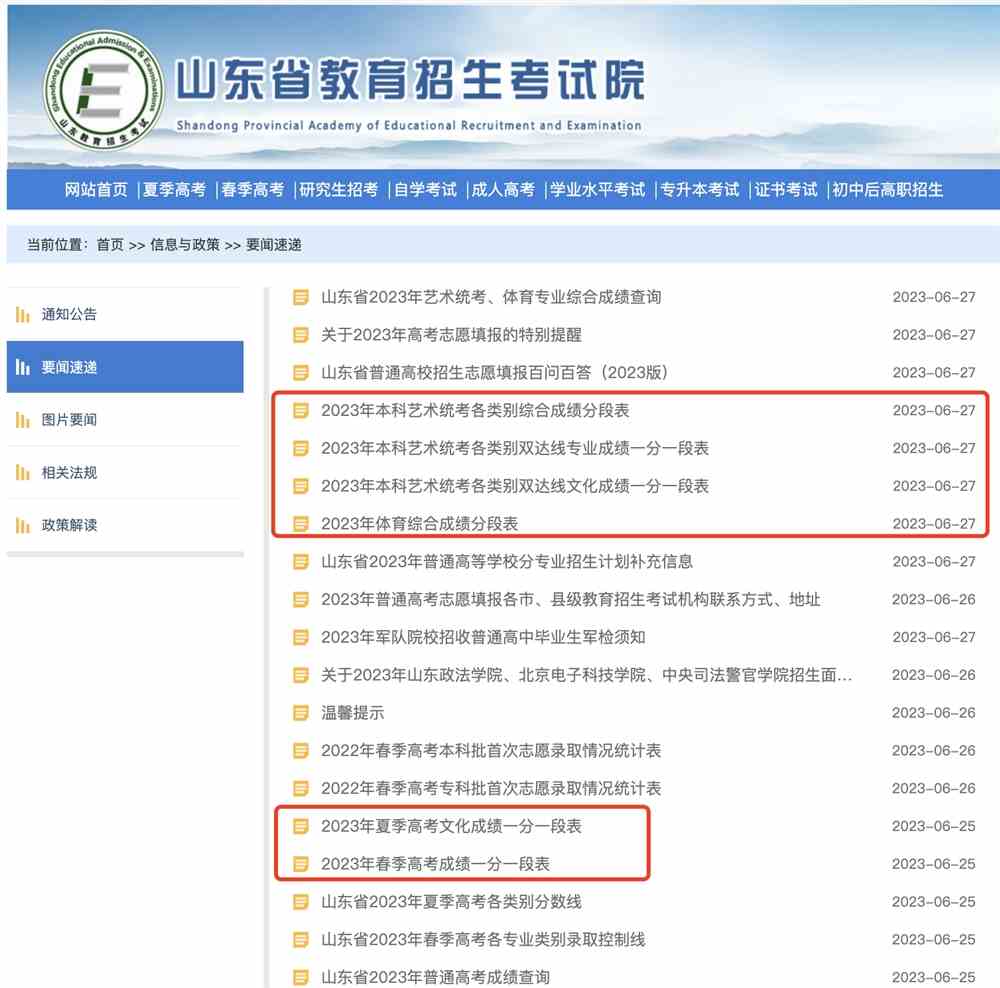The height and width of the screenshot is (988, 1000).
Task: Open 2023年本科艺术统考各类别综合成绩分段表
Action: click(475, 411)
